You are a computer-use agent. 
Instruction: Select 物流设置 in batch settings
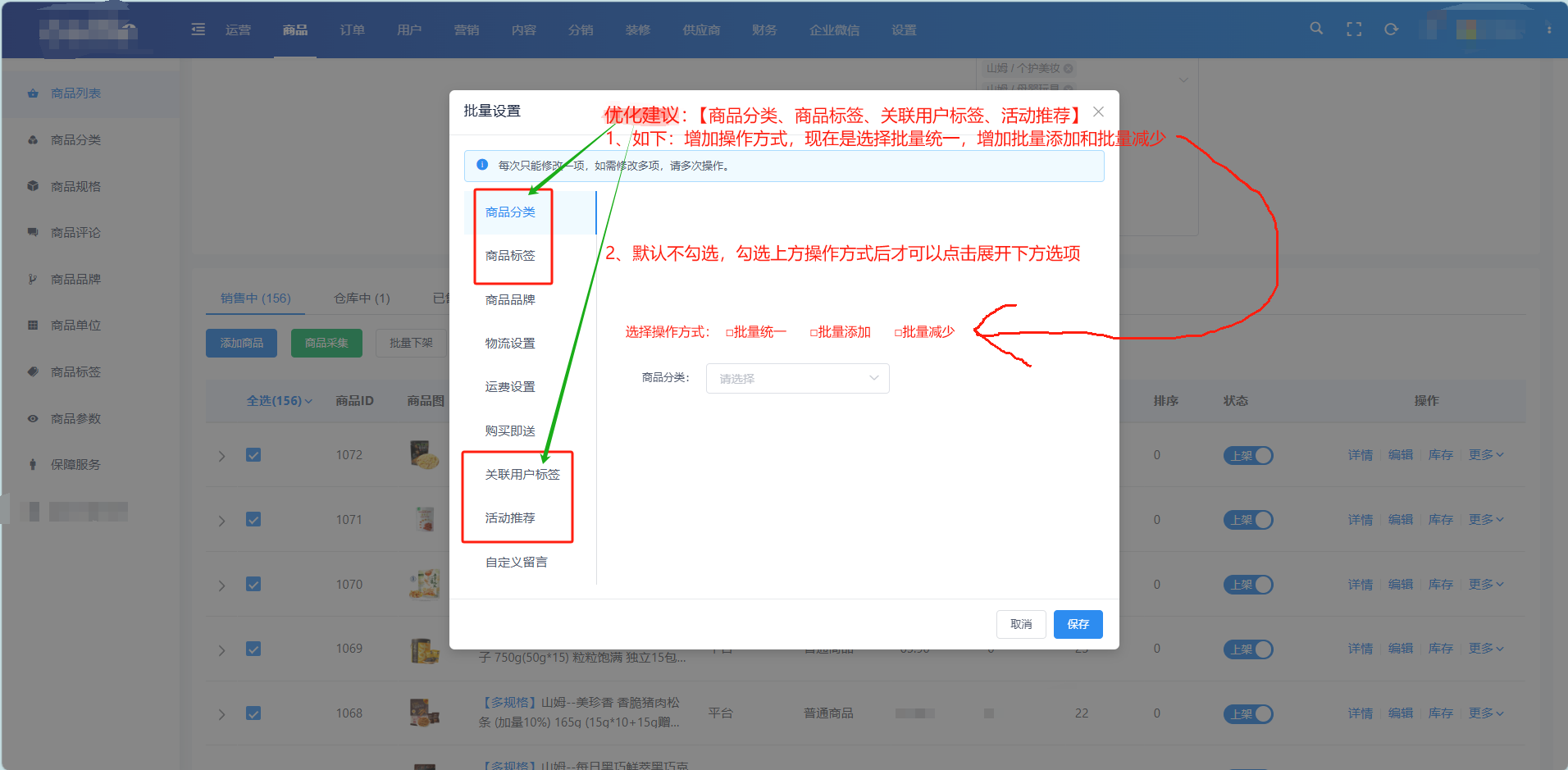coord(510,343)
